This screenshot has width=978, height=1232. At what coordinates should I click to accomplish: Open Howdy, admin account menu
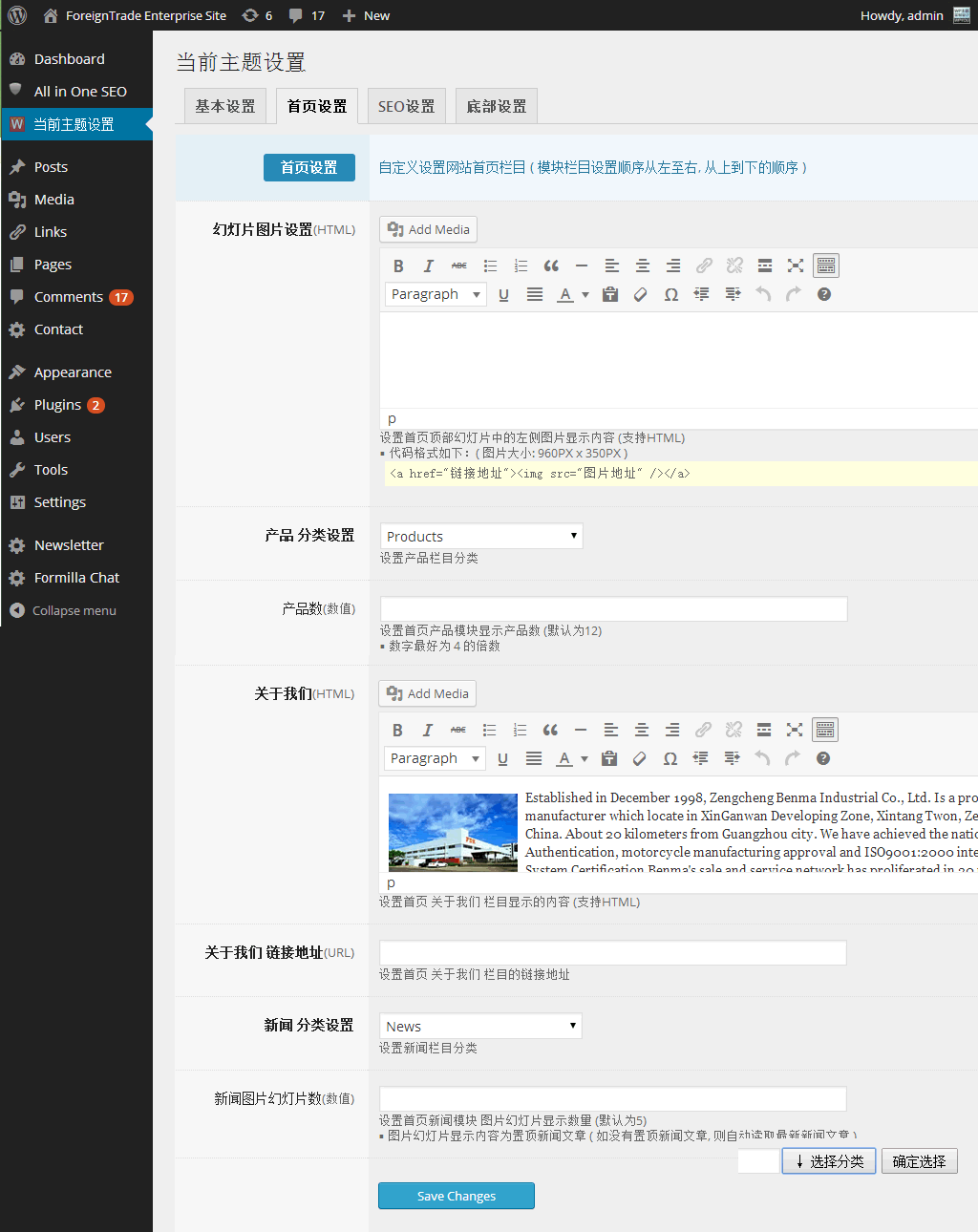coord(915,15)
